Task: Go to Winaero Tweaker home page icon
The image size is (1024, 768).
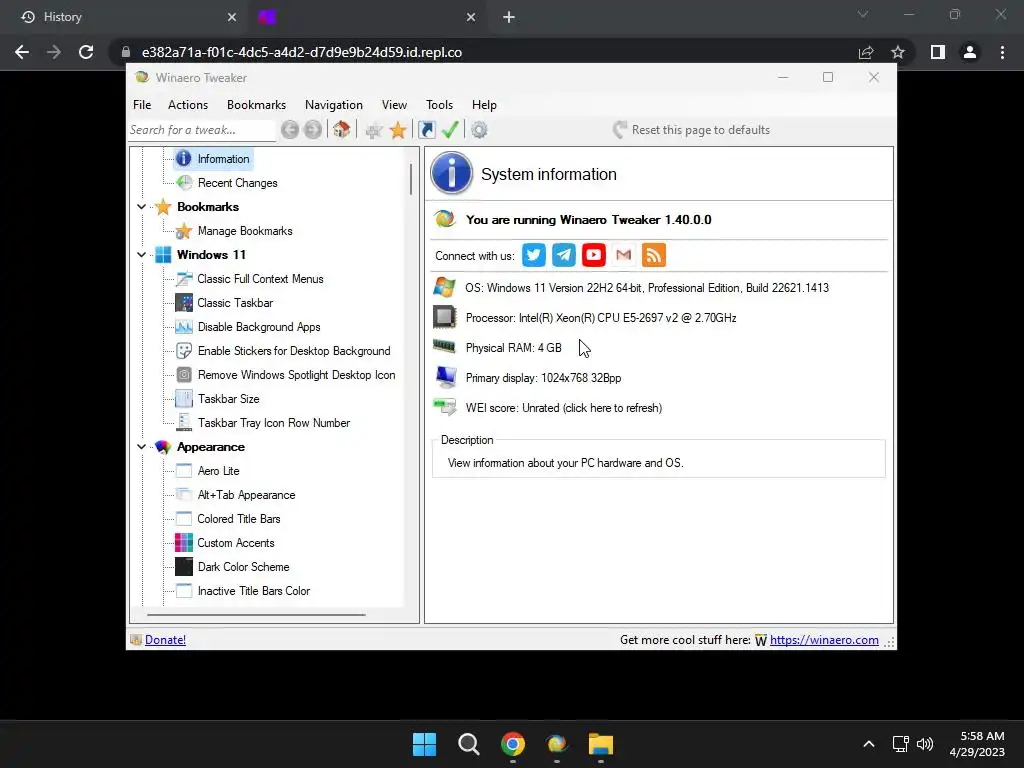Action: [342, 129]
